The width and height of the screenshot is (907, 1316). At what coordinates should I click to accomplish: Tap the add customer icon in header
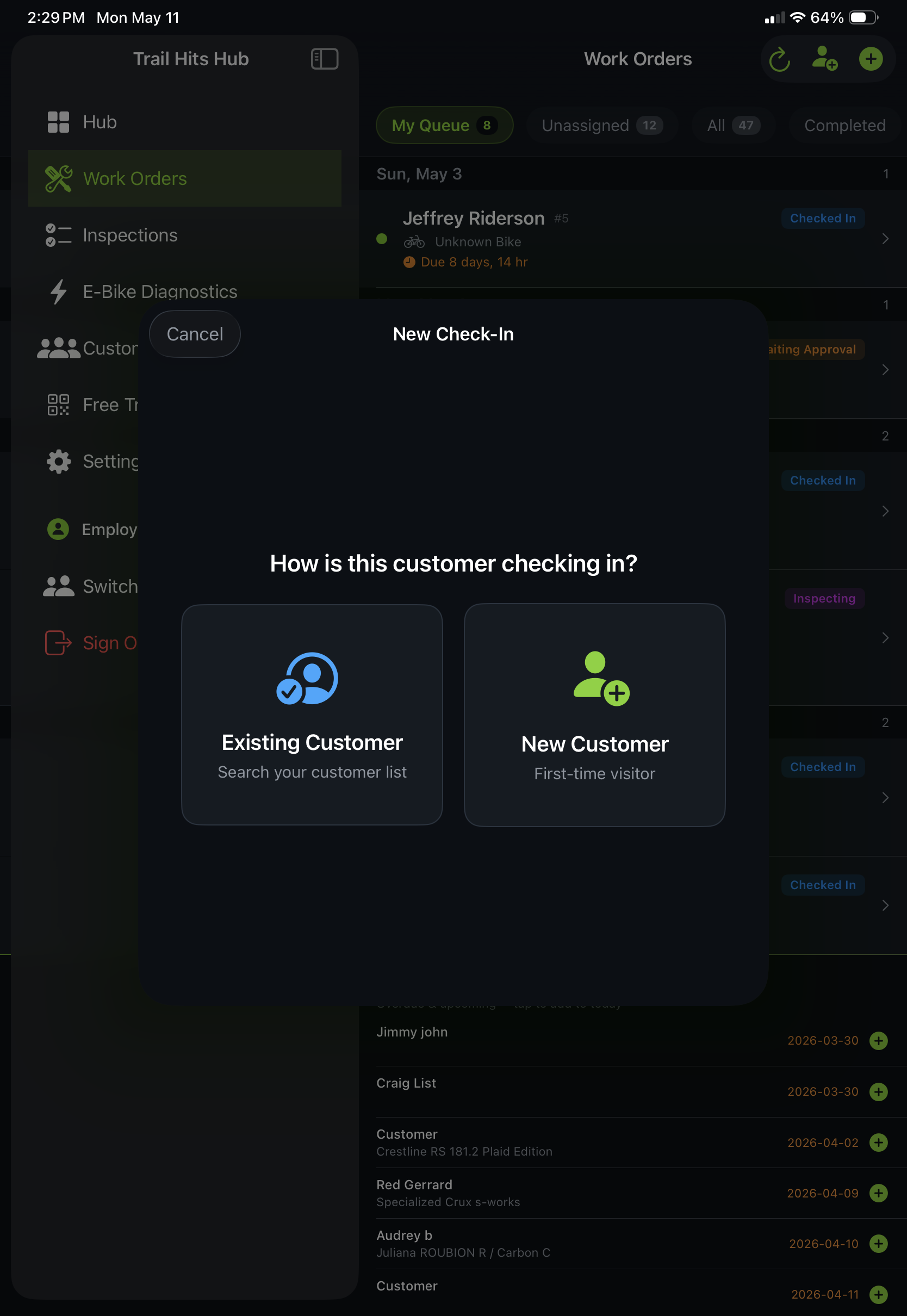824,59
